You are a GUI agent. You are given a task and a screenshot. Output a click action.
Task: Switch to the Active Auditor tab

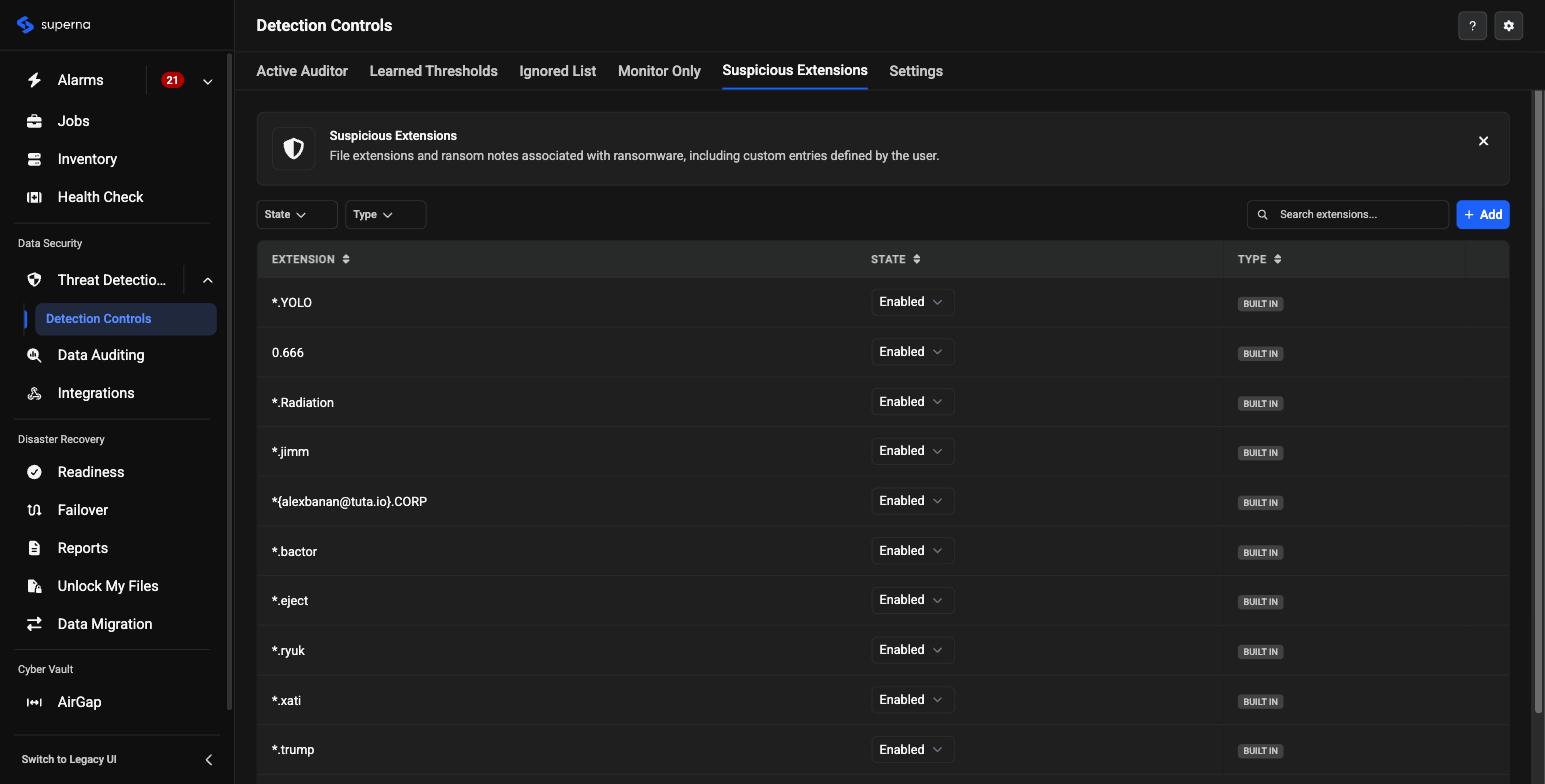point(302,71)
